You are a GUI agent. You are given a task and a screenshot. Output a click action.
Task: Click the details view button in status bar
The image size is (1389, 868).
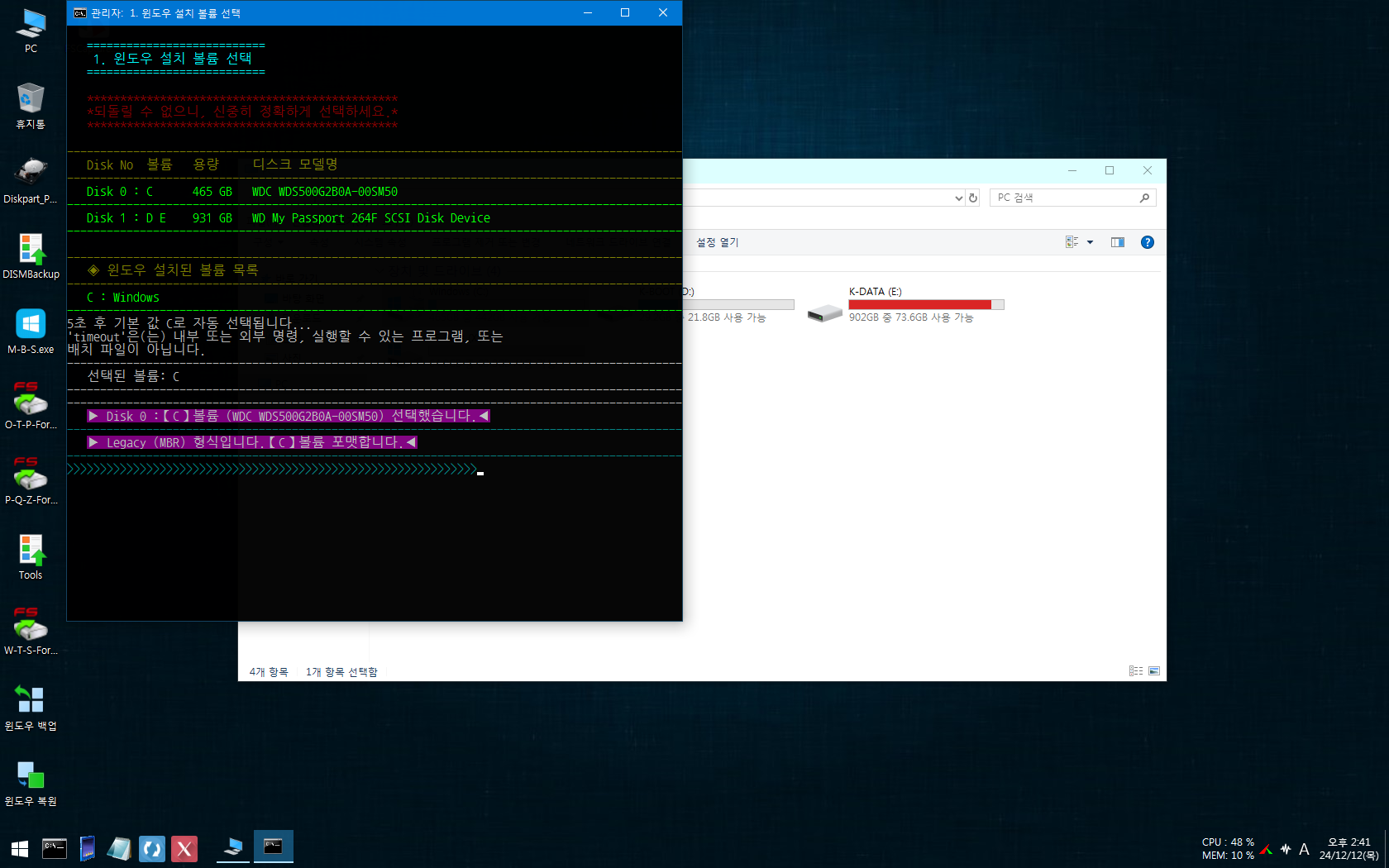point(1136,671)
